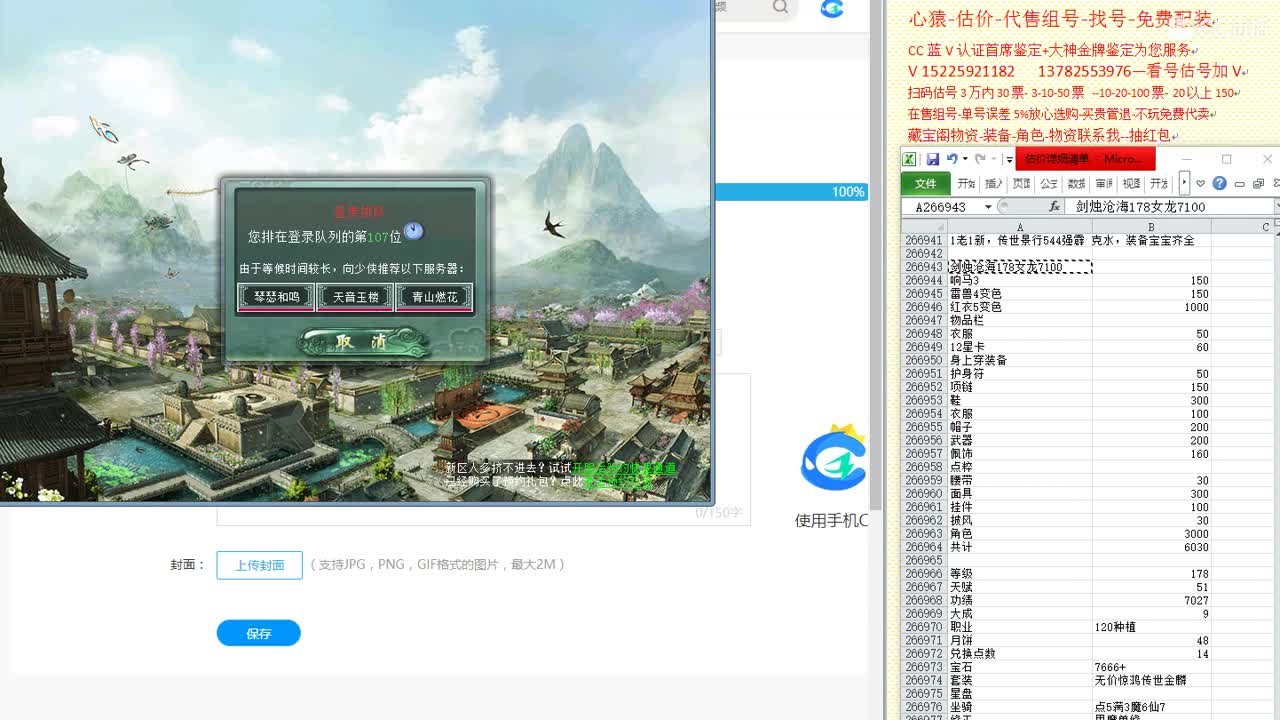Open the Excel help question-mark icon
Viewport: 1280px width, 720px height.
coord(1219,183)
